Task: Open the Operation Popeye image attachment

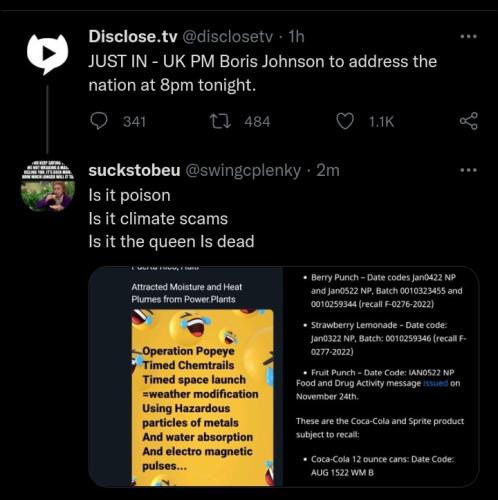Action: coord(186,377)
